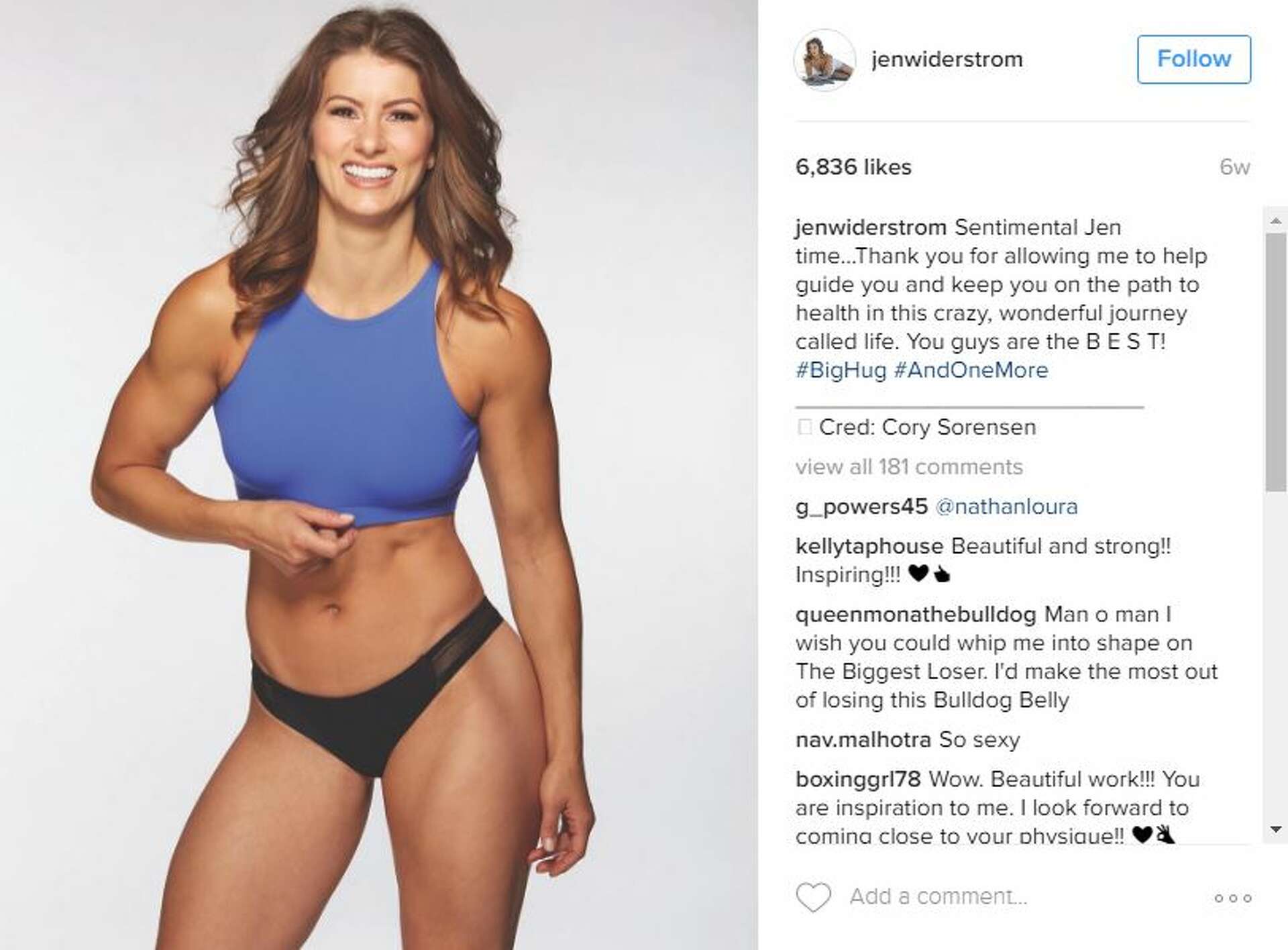The height and width of the screenshot is (950, 1288).
Task: View all 181 comments
Action: [909, 466]
